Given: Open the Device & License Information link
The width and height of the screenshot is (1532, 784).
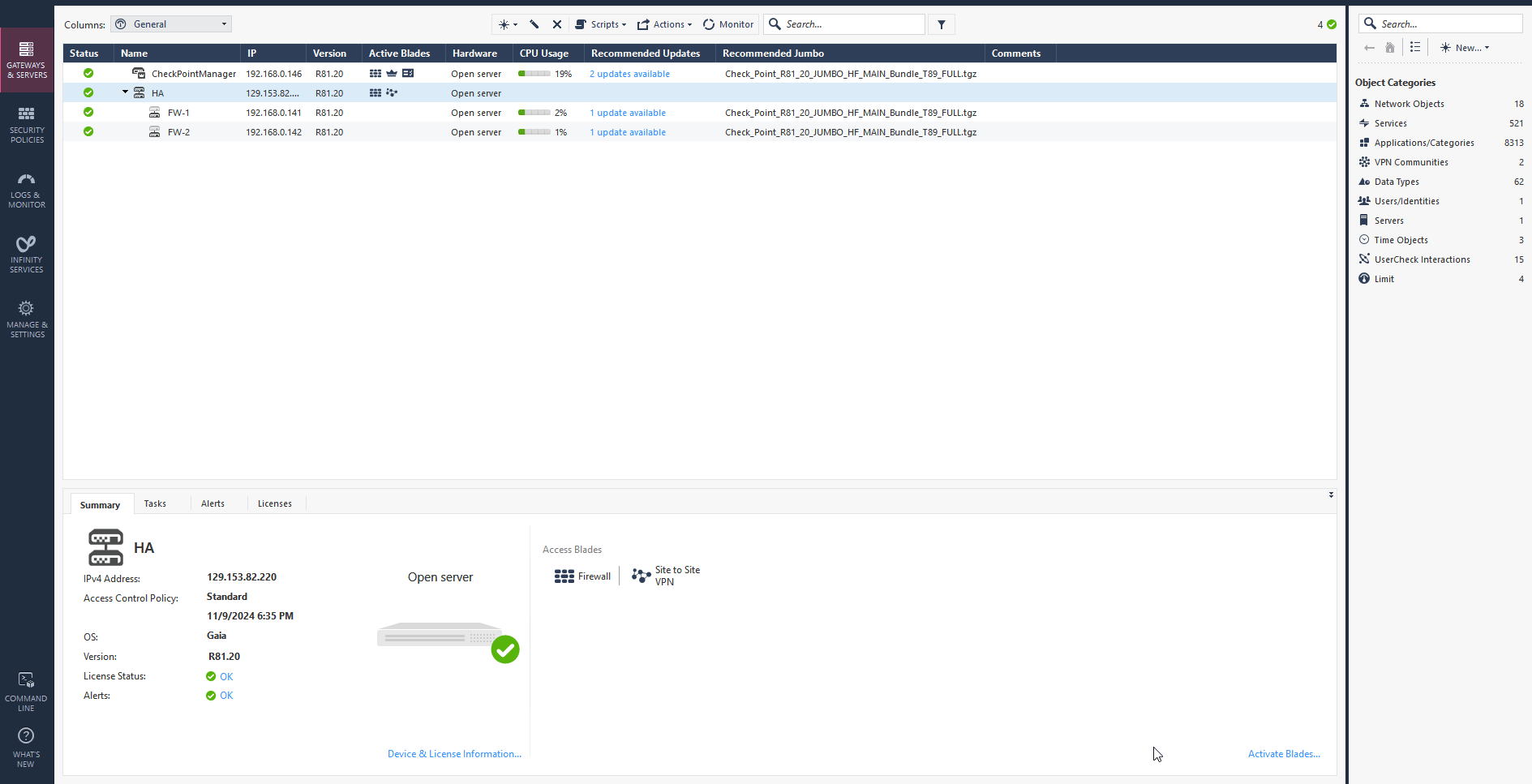Looking at the screenshot, I should click(454, 754).
